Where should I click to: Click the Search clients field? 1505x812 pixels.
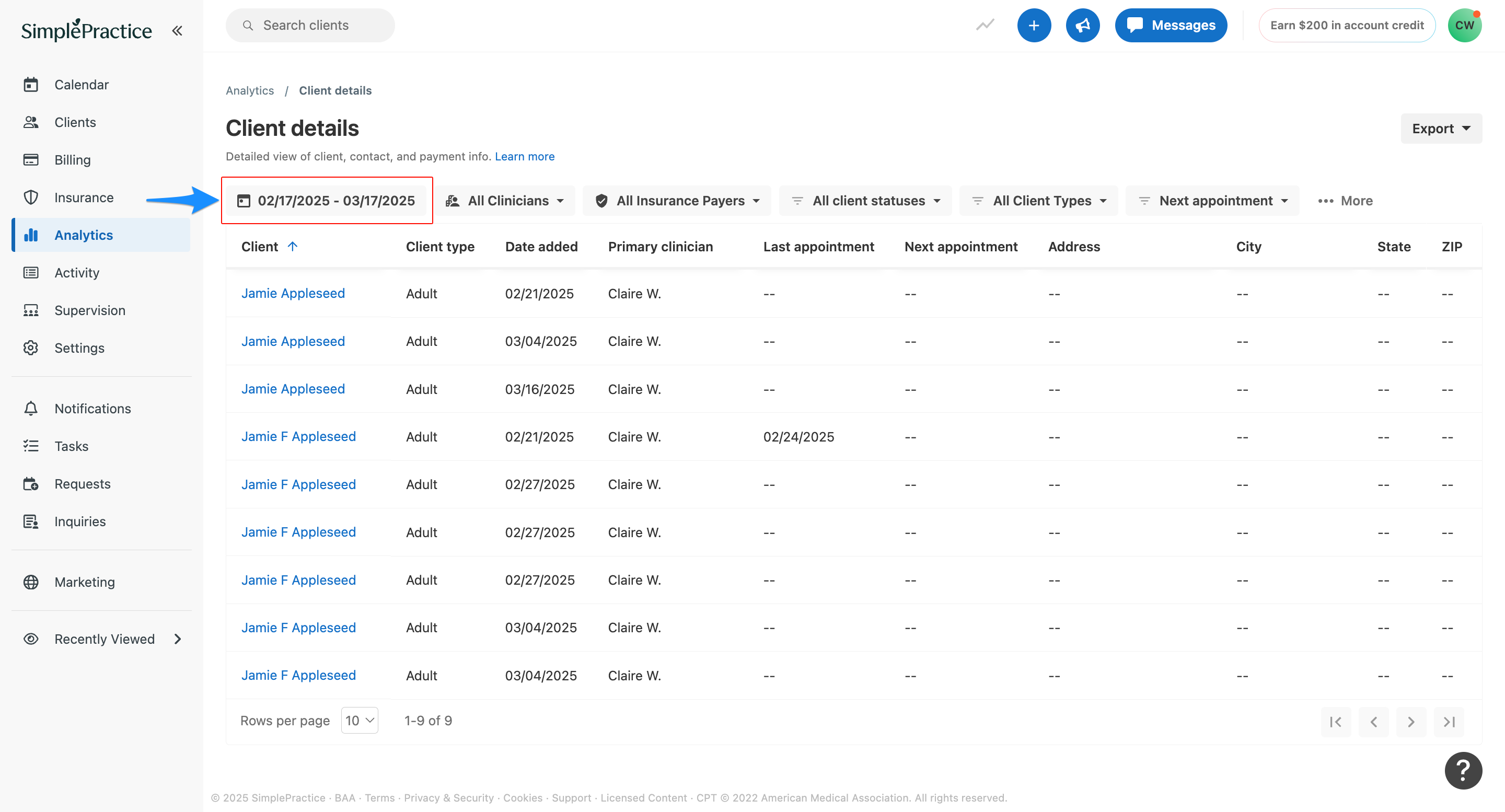click(310, 25)
